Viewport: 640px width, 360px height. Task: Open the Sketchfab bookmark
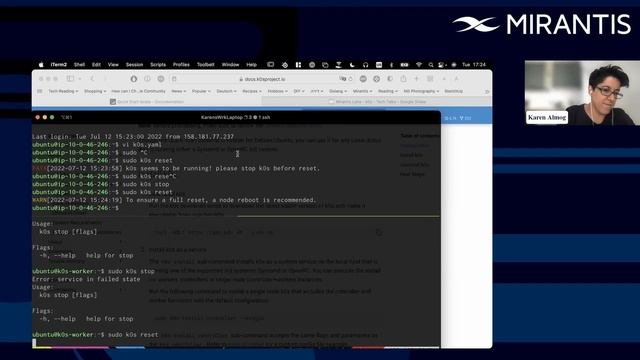pos(453,91)
